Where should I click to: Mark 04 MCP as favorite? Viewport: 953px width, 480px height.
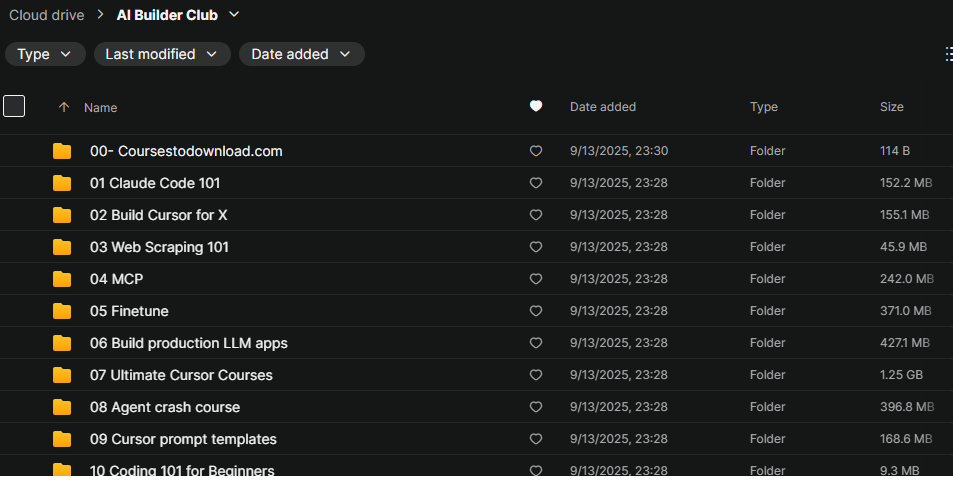coord(535,279)
